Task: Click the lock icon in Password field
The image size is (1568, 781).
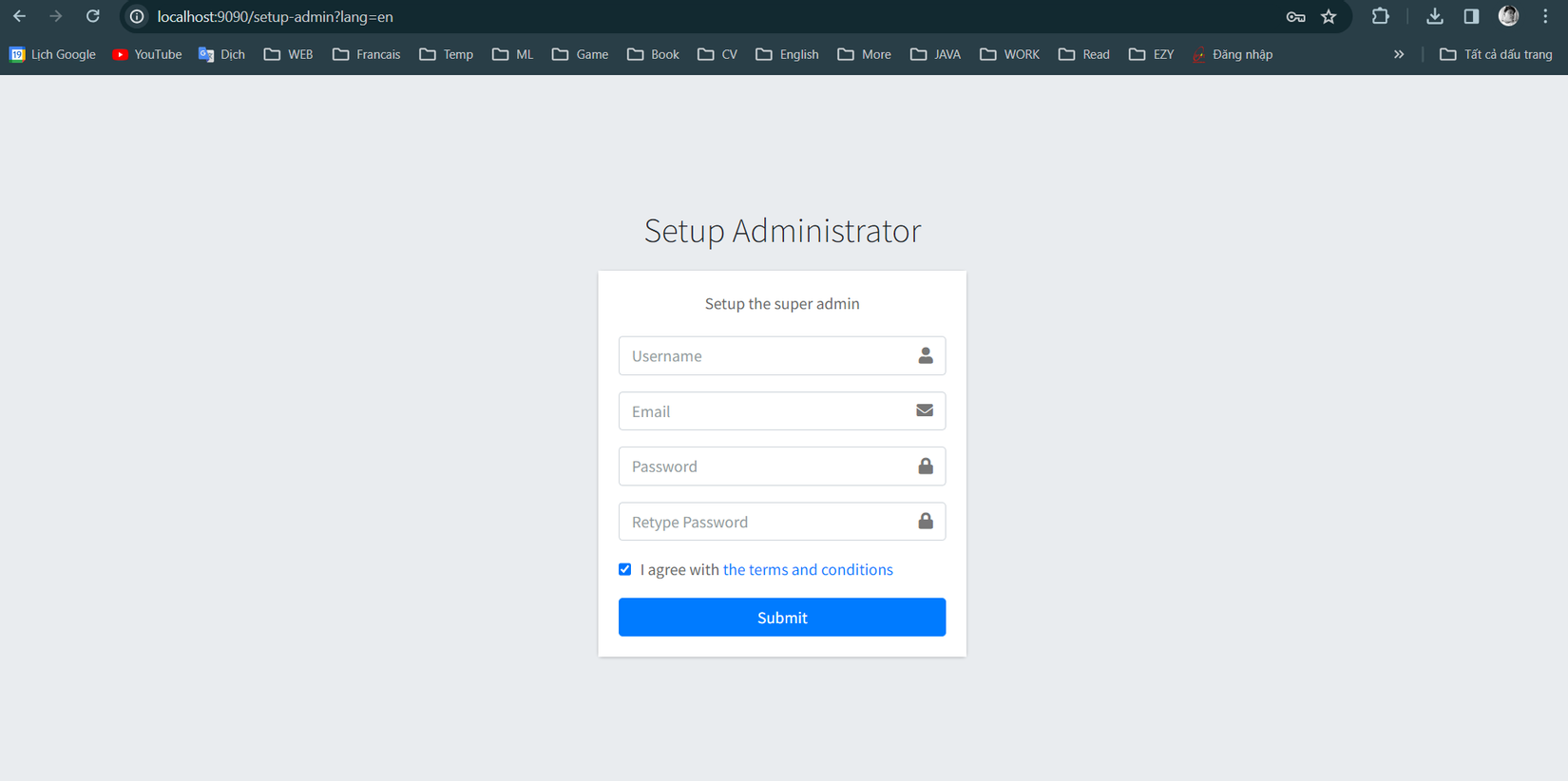Action: [x=926, y=466]
